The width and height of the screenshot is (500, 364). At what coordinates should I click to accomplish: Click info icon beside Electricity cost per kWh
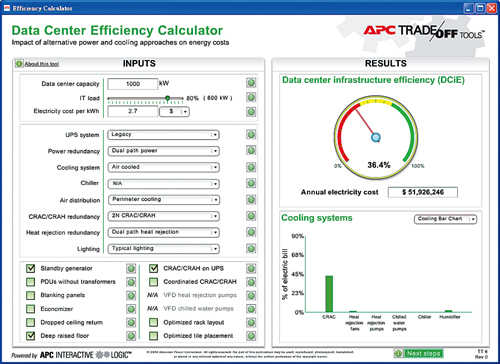[x=251, y=112]
